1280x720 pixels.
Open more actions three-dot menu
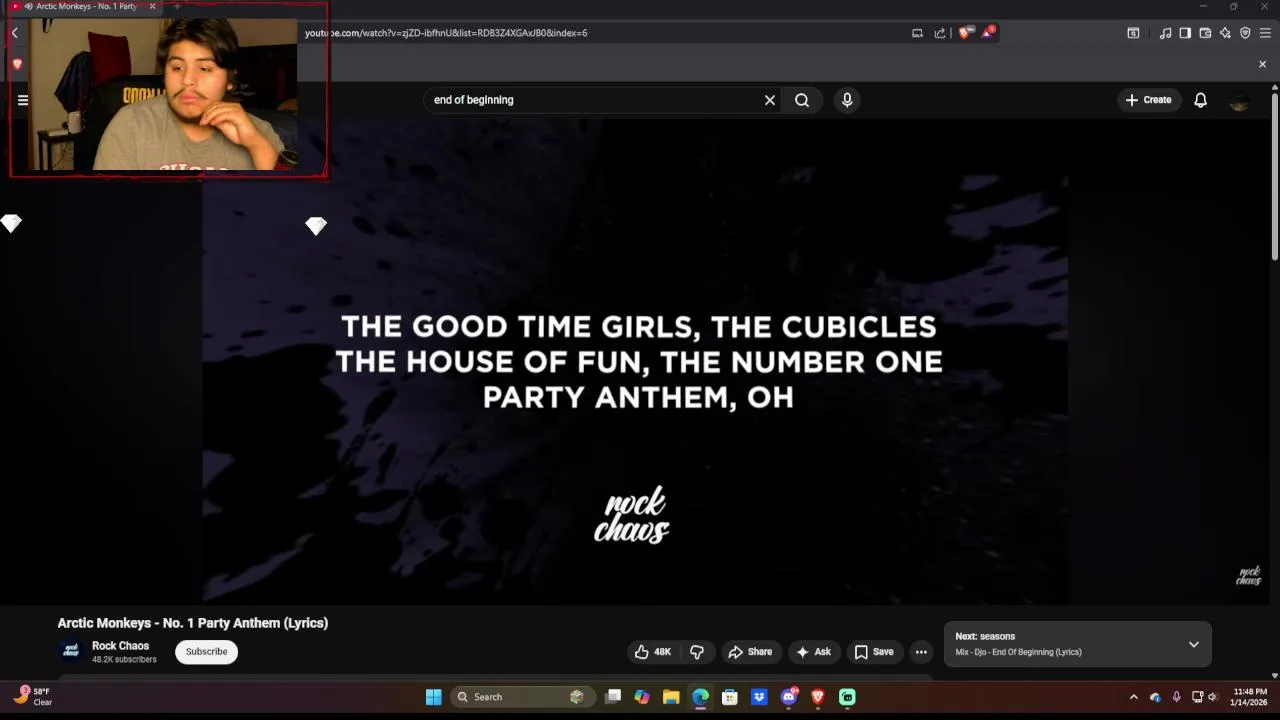pos(921,652)
